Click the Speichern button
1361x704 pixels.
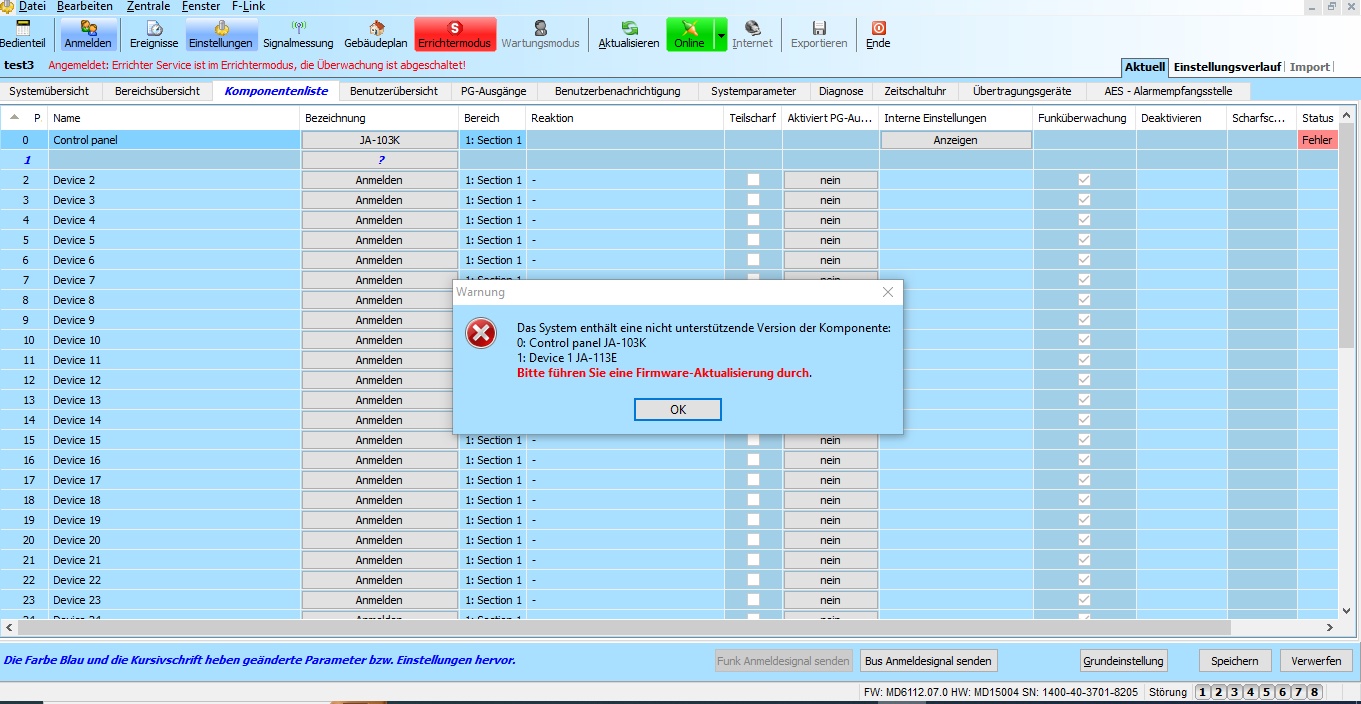[x=1234, y=661]
